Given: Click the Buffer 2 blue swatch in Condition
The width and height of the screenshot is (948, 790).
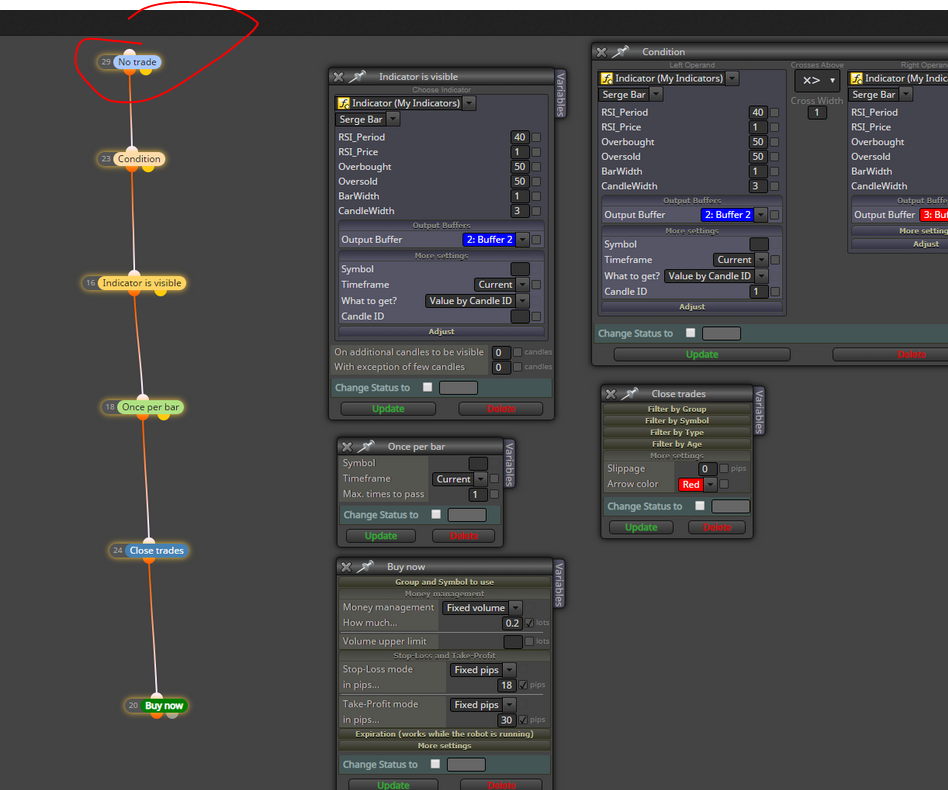Looking at the screenshot, I should (728, 215).
